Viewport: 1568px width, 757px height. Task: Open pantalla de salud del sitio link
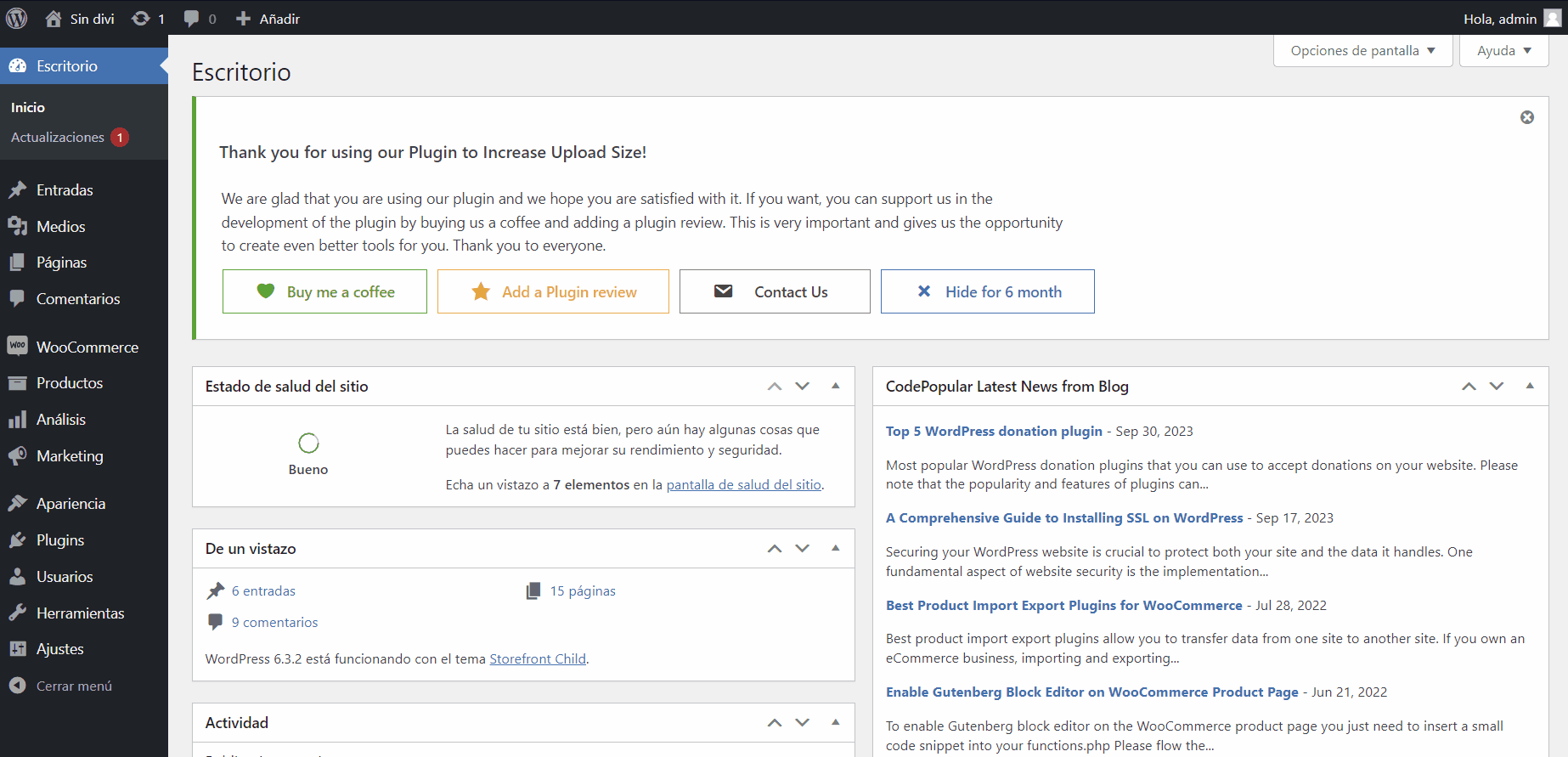click(x=743, y=485)
